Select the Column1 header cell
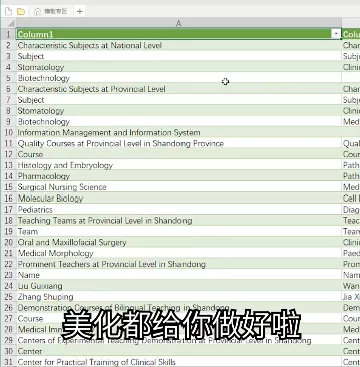360x367 pixels. tap(179, 34)
